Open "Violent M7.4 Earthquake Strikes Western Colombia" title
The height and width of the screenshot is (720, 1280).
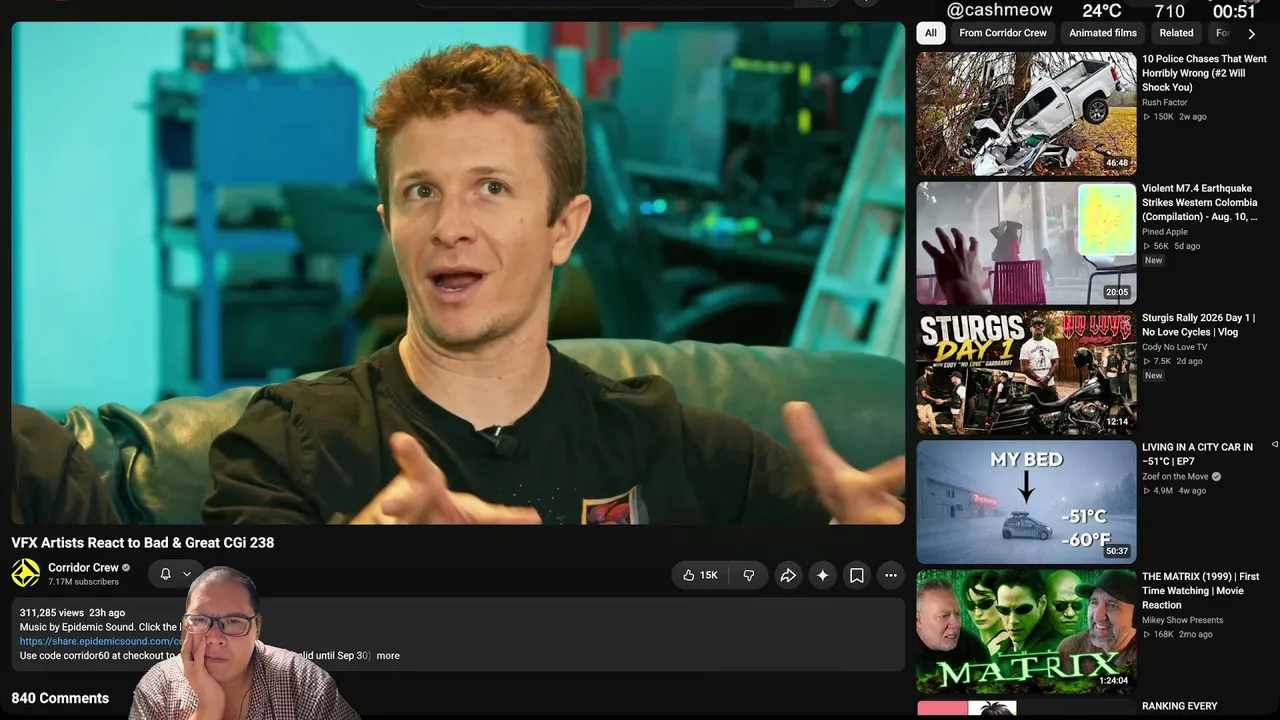pos(1200,202)
